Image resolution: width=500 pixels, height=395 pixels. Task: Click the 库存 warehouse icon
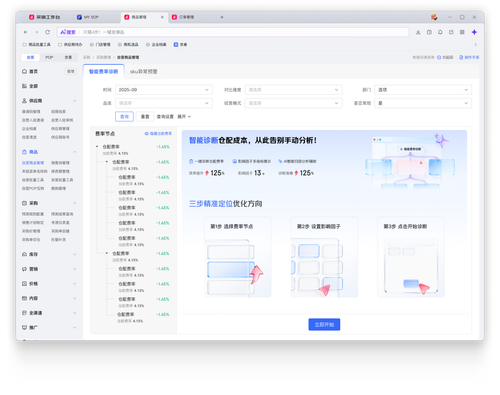coord(24,254)
